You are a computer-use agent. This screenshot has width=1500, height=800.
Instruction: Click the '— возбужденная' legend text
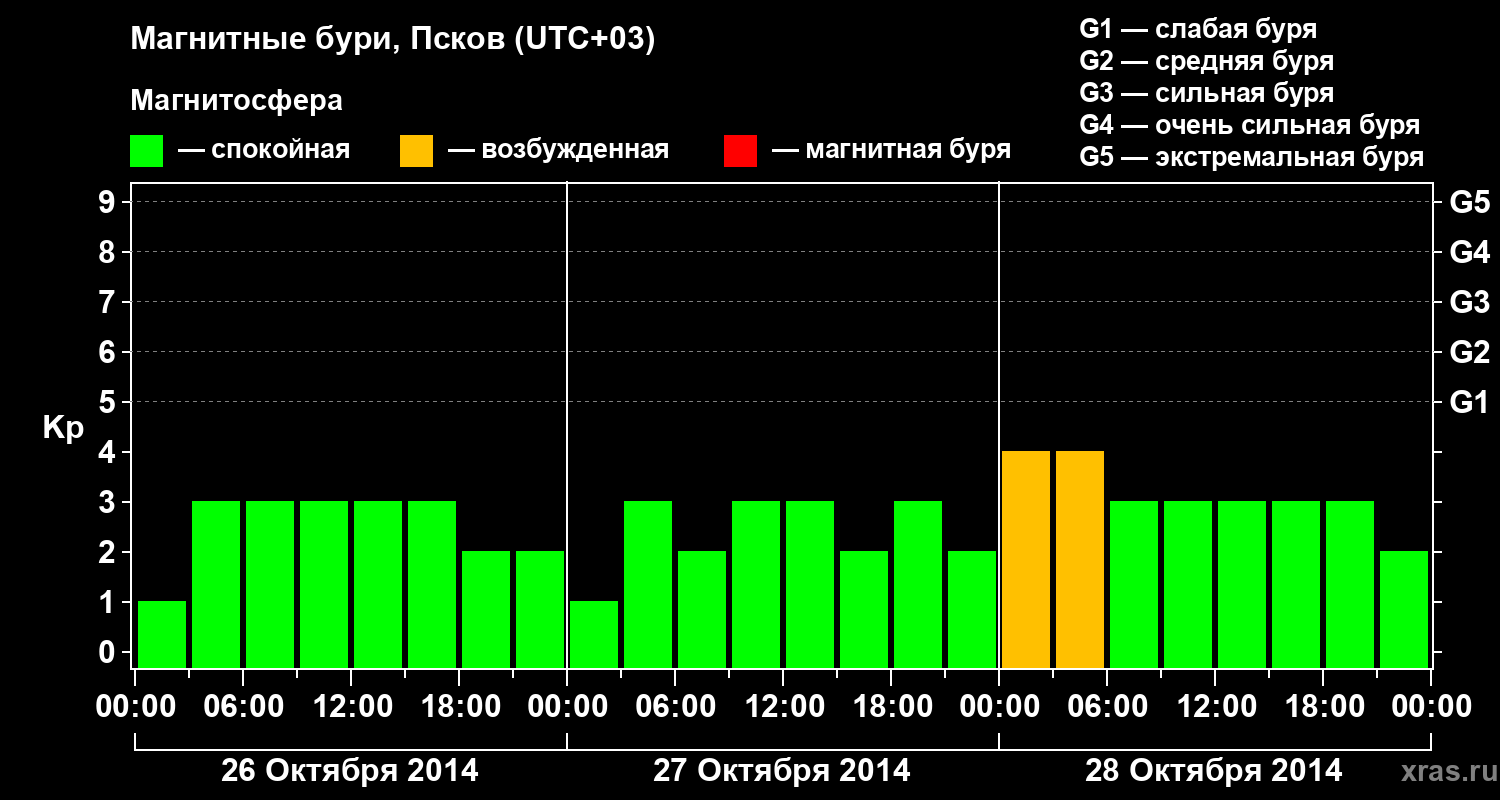coord(559,150)
